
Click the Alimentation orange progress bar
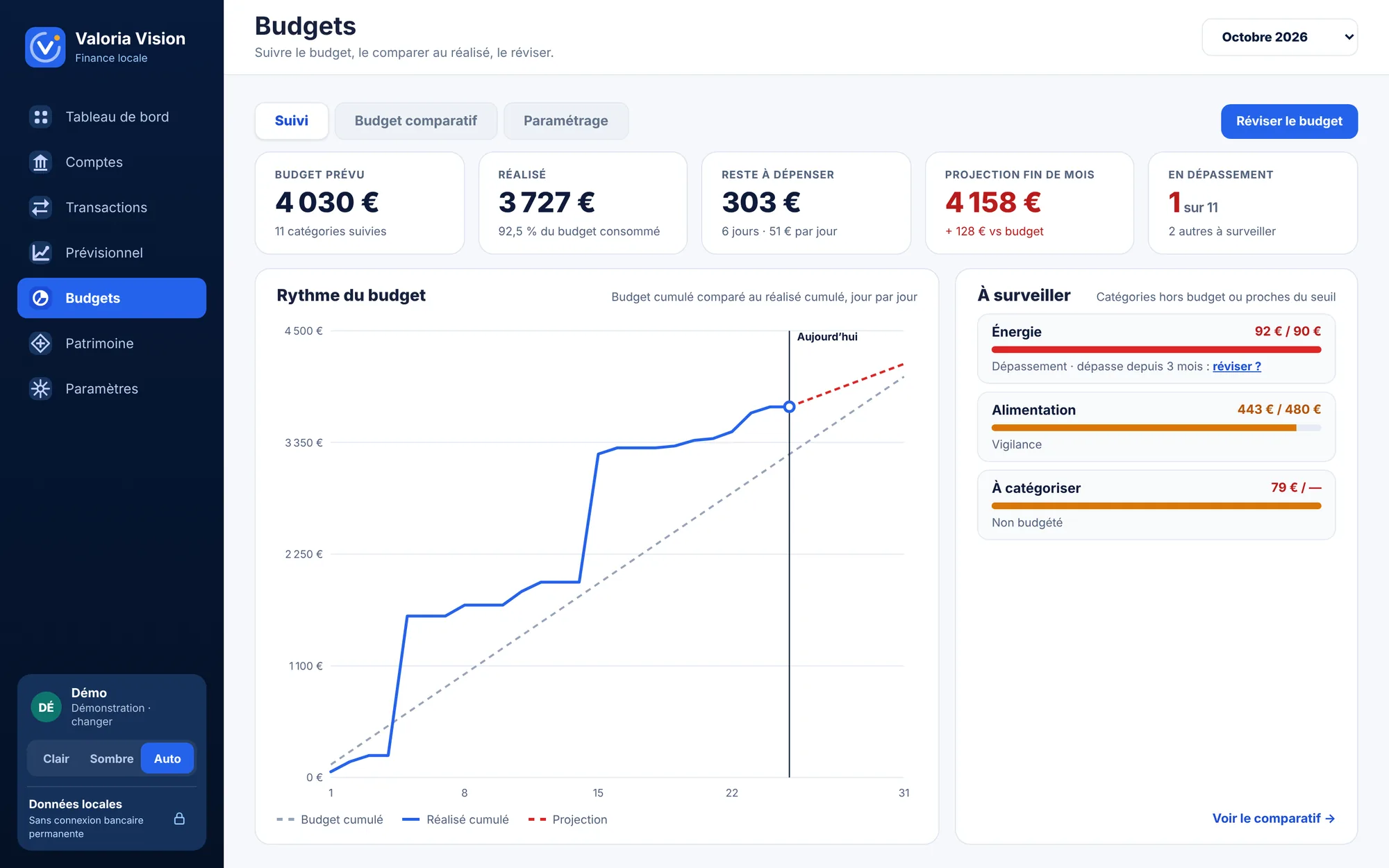click(x=1156, y=428)
